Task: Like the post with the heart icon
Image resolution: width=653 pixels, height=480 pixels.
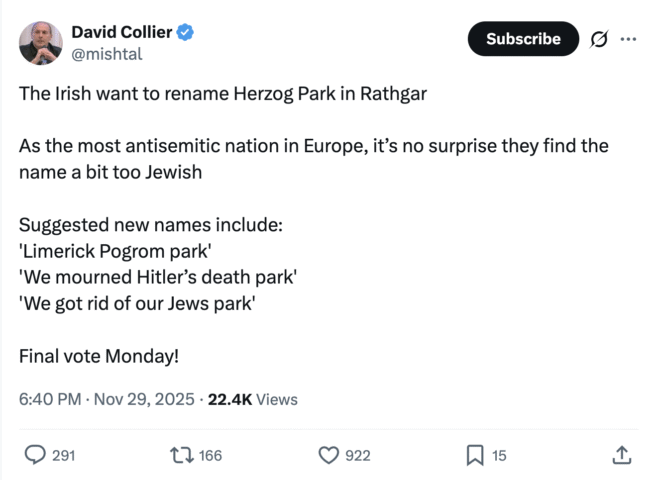Action: point(329,455)
